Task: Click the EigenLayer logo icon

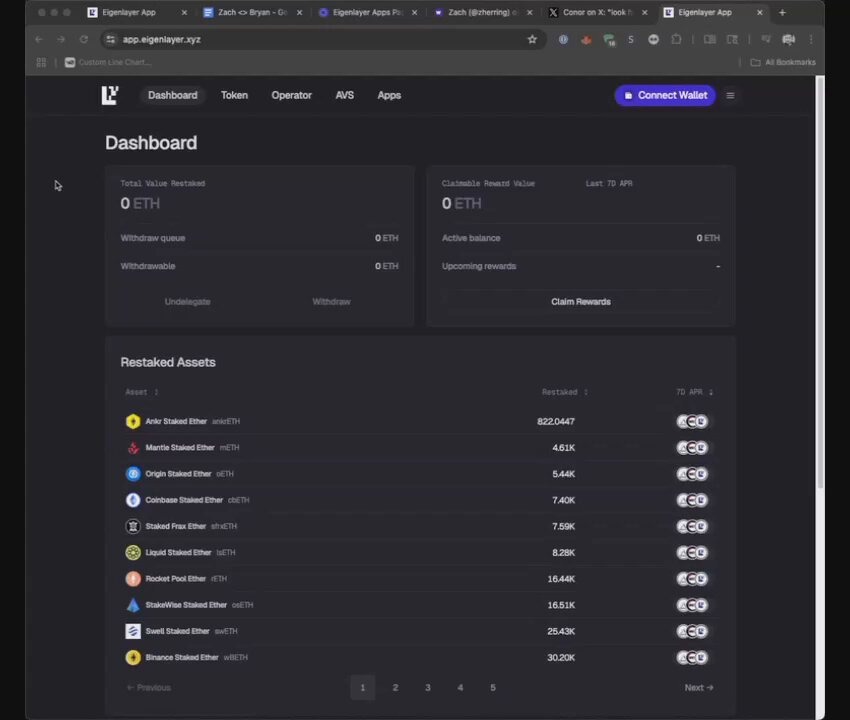Action: pyautogui.click(x=110, y=95)
